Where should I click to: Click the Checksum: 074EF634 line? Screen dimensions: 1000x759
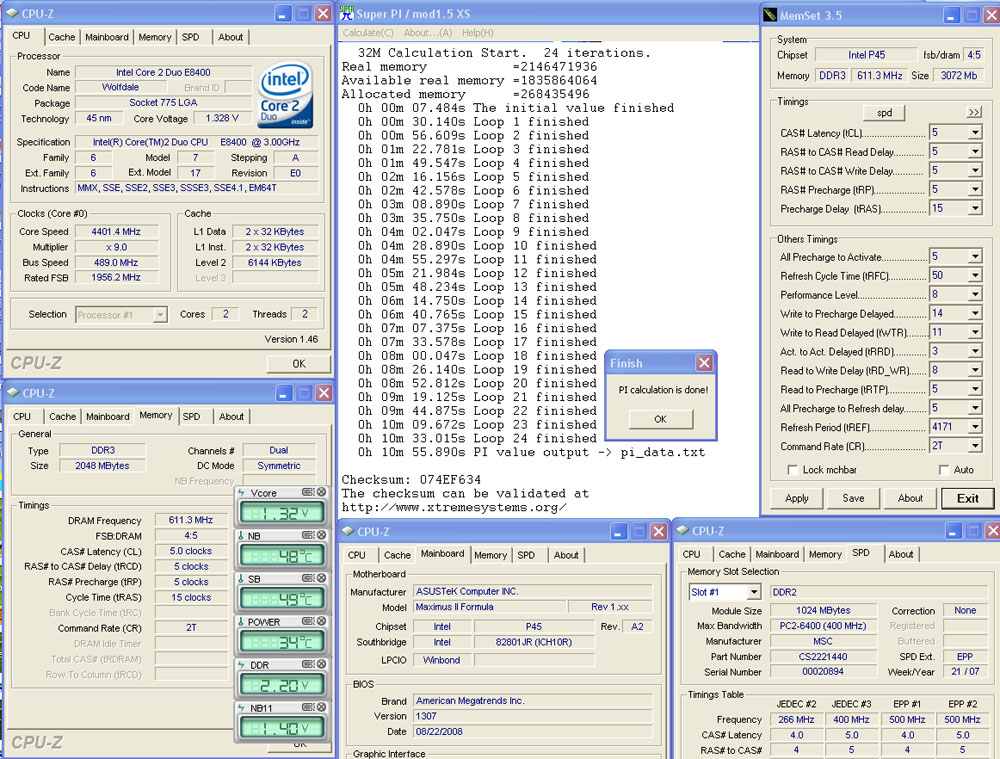pyautogui.click(x=411, y=480)
